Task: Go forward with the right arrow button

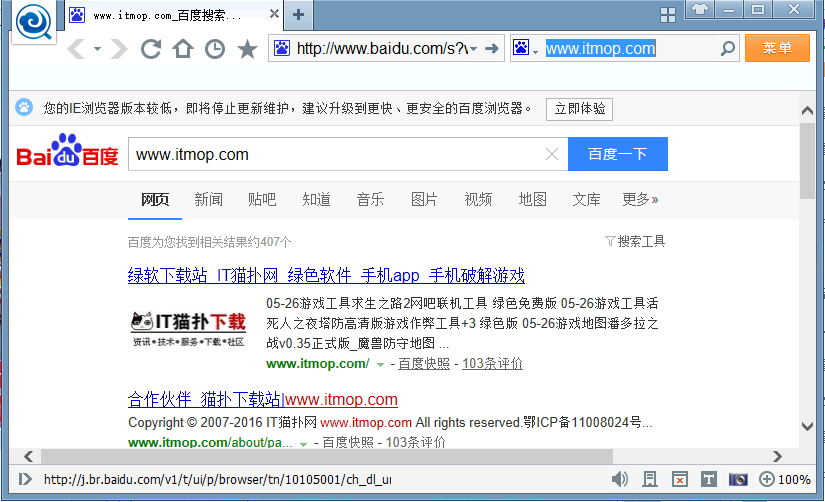Action: (x=119, y=49)
